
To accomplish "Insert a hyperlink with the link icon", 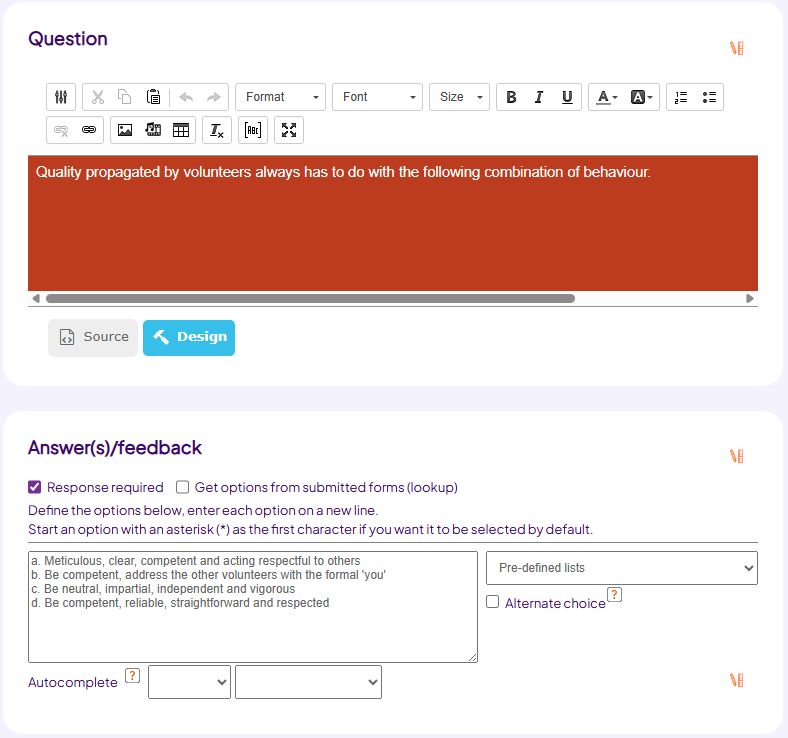I will pos(89,130).
